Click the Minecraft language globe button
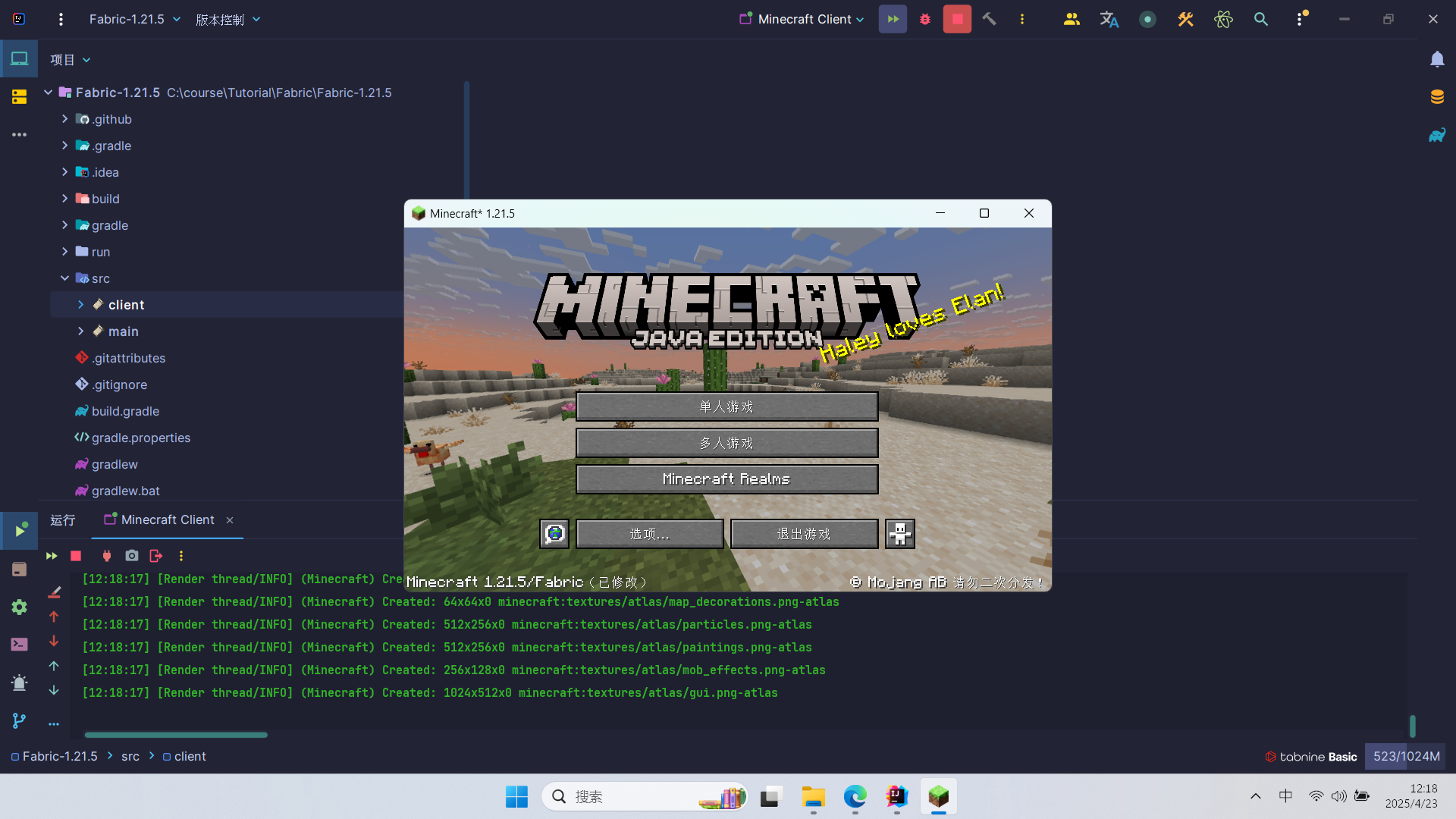The image size is (1456, 819). (x=554, y=534)
